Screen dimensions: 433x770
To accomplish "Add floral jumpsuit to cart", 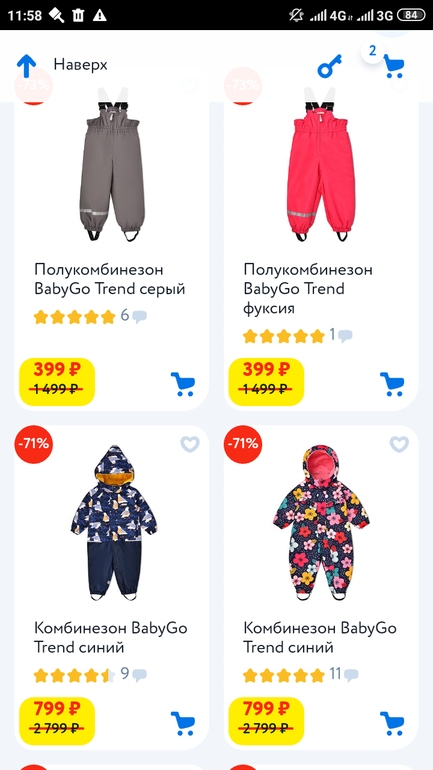I will point(392,723).
